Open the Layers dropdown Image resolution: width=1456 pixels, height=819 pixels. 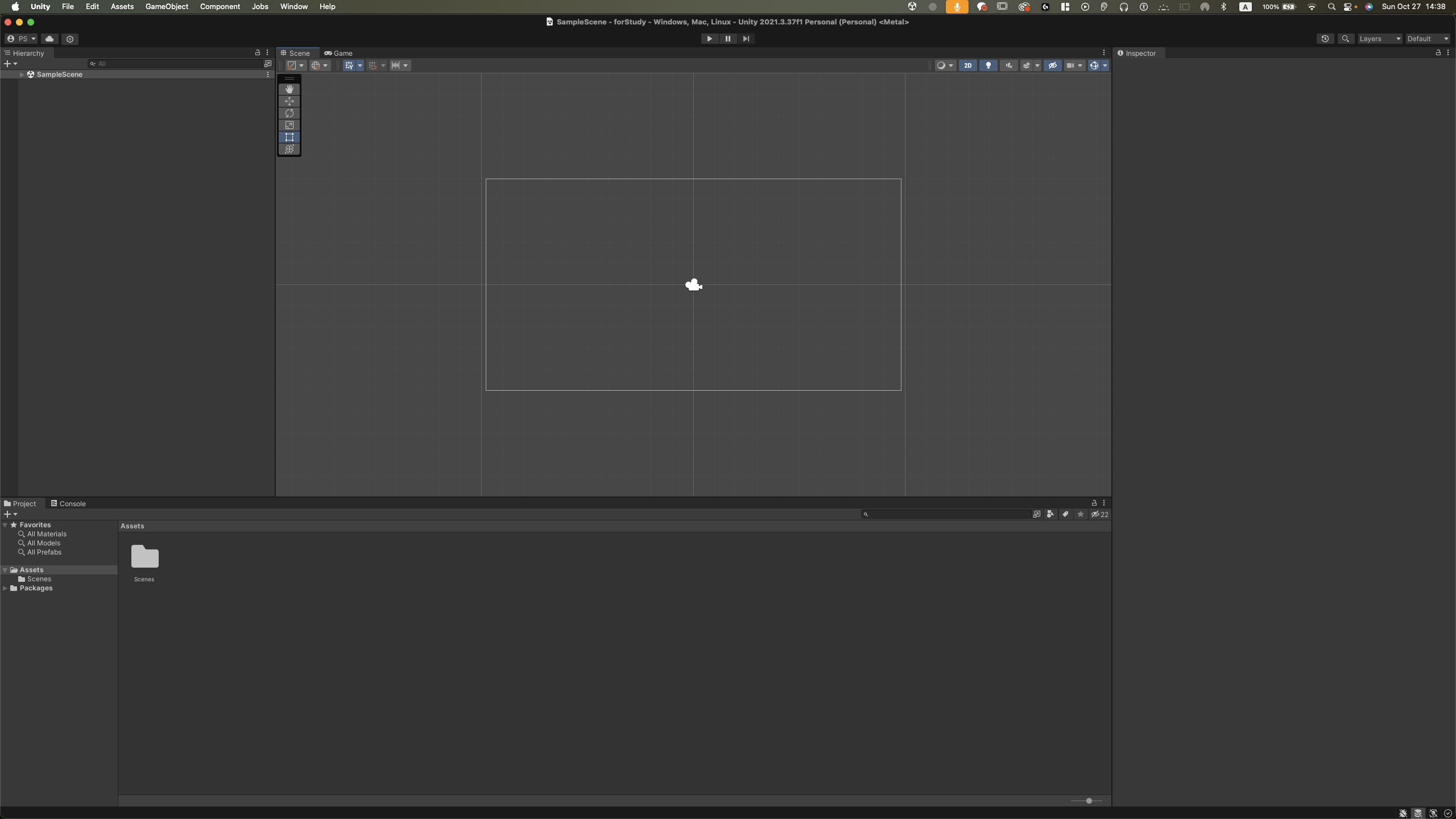(1379, 39)
